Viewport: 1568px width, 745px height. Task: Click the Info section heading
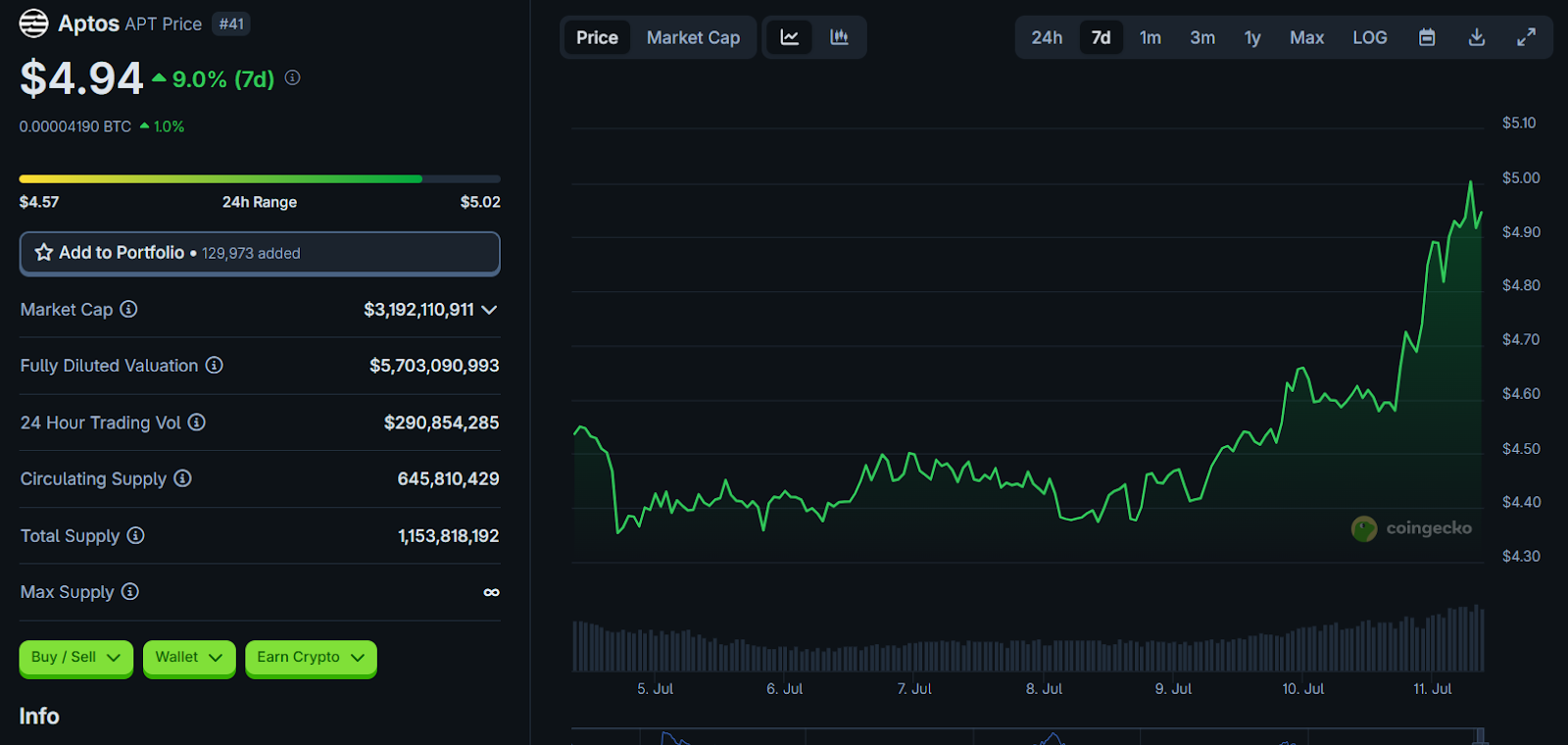39,717
